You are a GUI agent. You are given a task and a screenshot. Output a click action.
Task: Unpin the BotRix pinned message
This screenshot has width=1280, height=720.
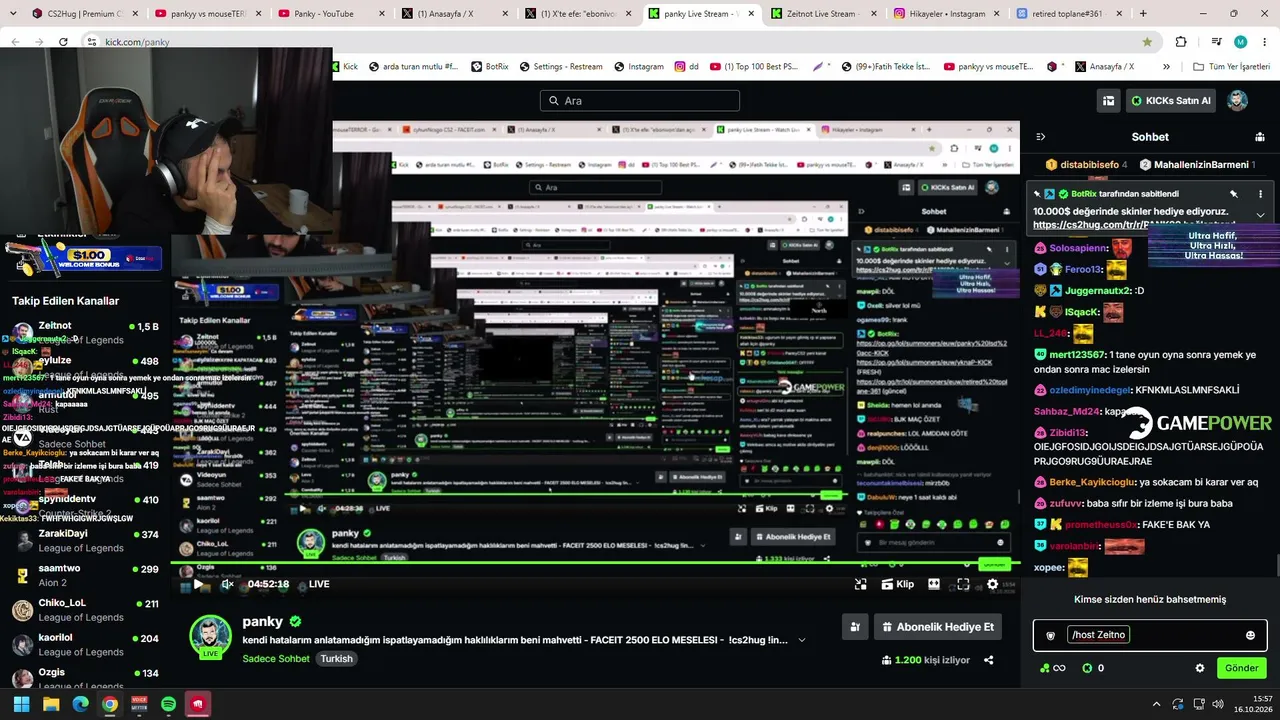1234,194
